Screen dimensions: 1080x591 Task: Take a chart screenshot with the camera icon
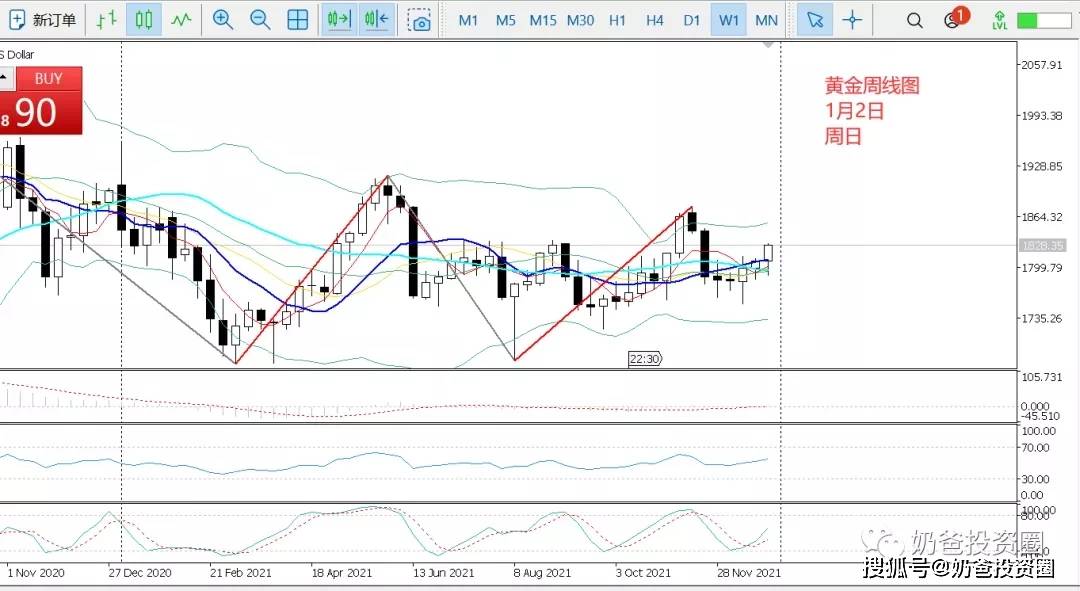pyautogui.click(x=419, y=19)
